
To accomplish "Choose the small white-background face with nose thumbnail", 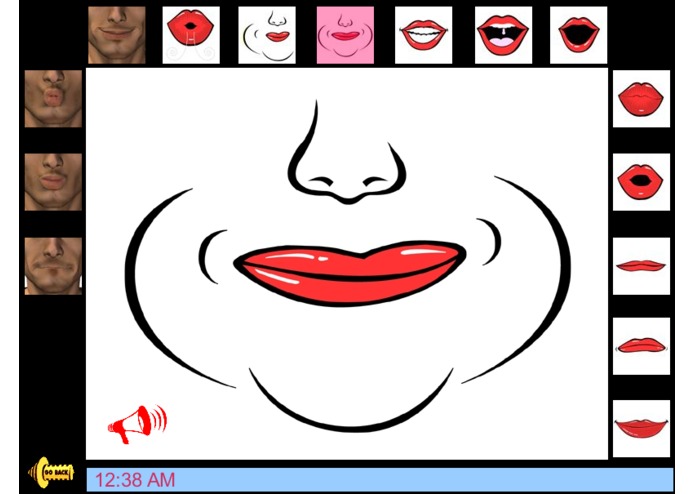I will 267,35.
